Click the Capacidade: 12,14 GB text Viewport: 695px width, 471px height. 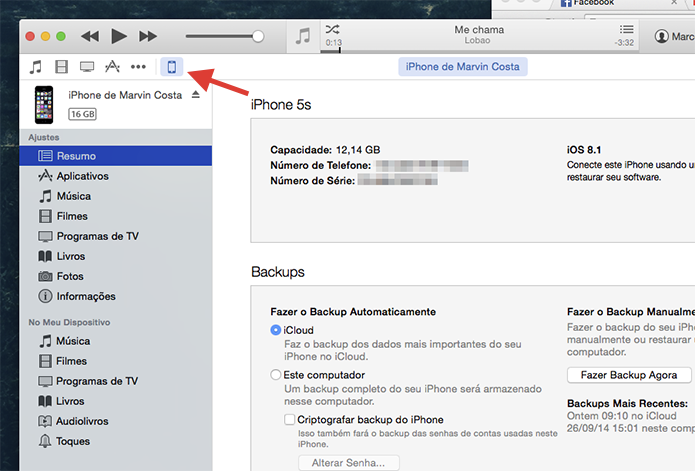point(325,150)
